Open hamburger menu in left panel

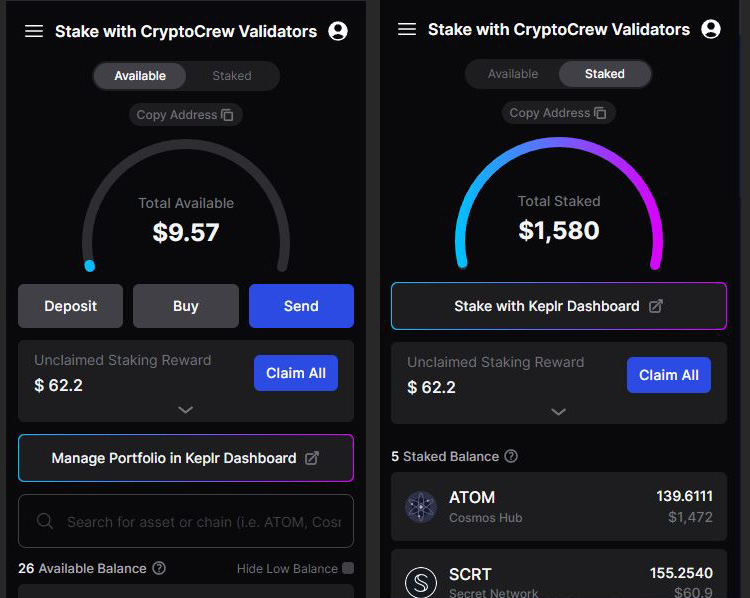[34, 32]
